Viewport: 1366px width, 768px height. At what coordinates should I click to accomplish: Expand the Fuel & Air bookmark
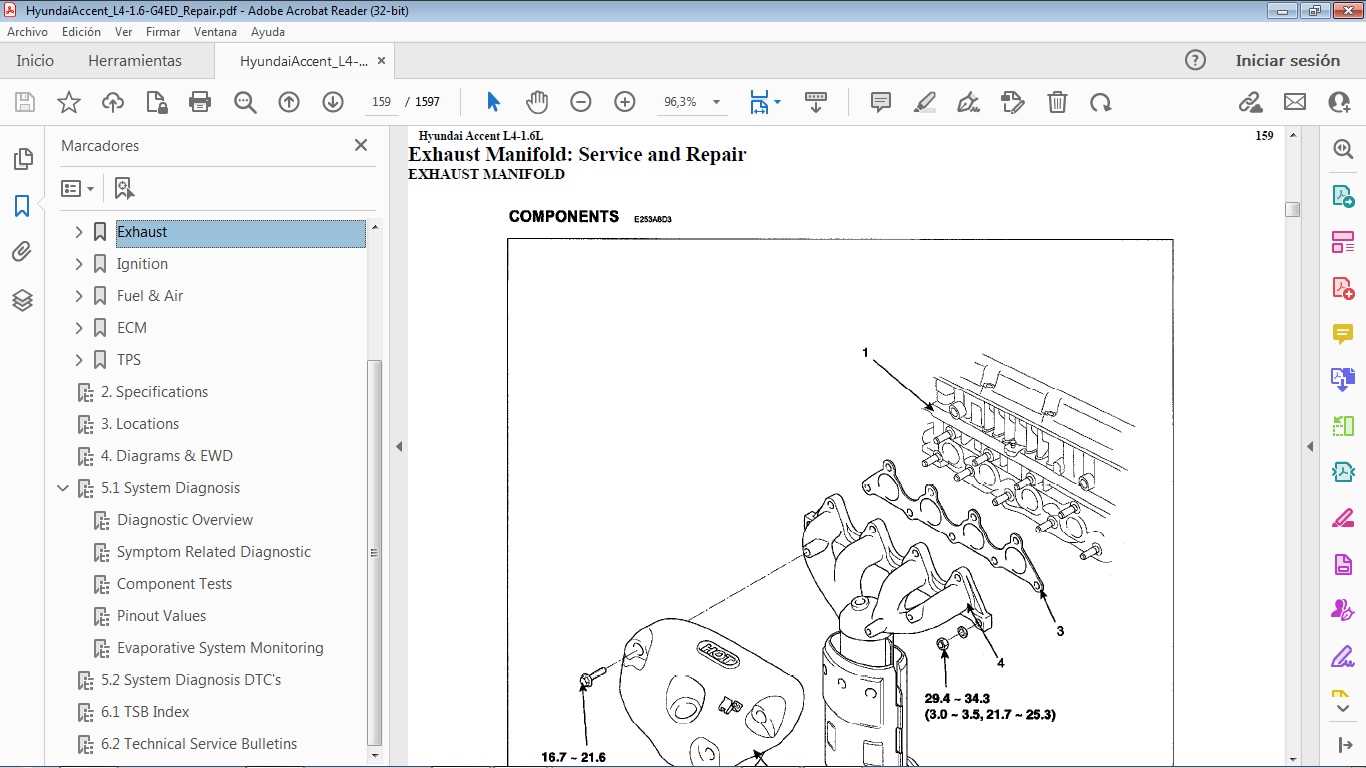coord(79,296)
